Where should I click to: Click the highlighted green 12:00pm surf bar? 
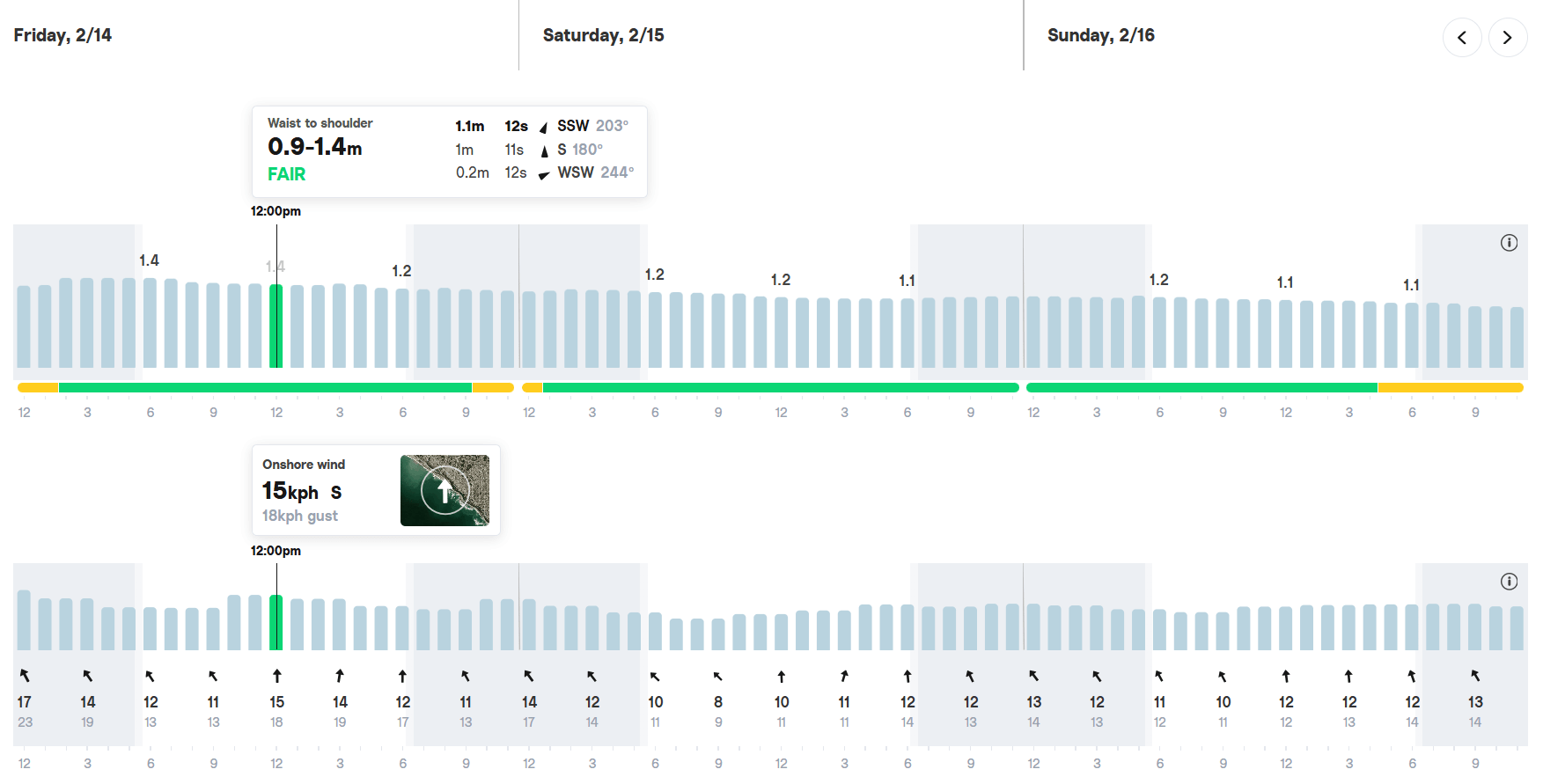(276, 326)
